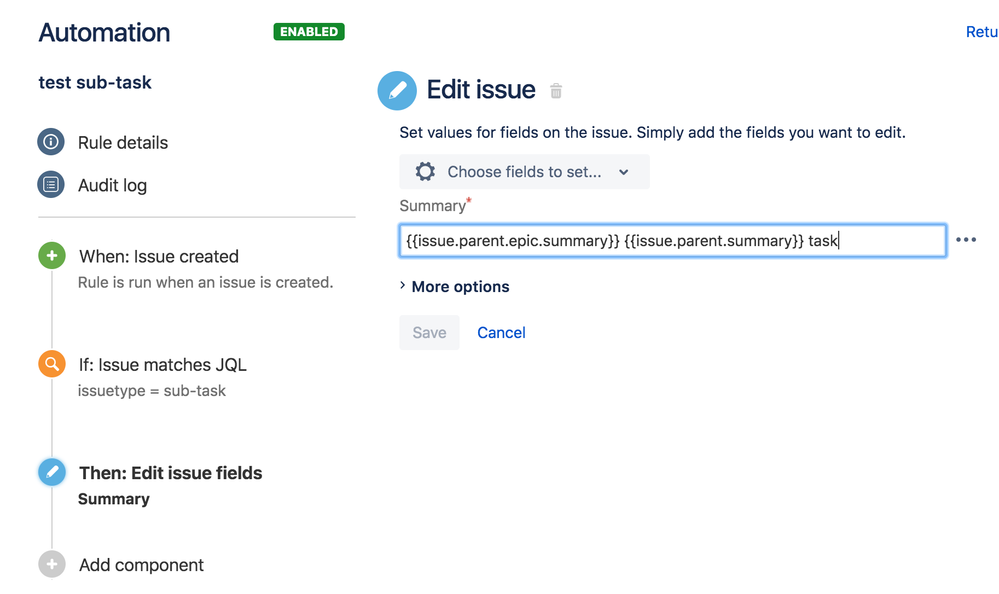Click the gear icon on 'Choose fields to set'
Viewport: 999px width, 594px height.
pos(424,171)
